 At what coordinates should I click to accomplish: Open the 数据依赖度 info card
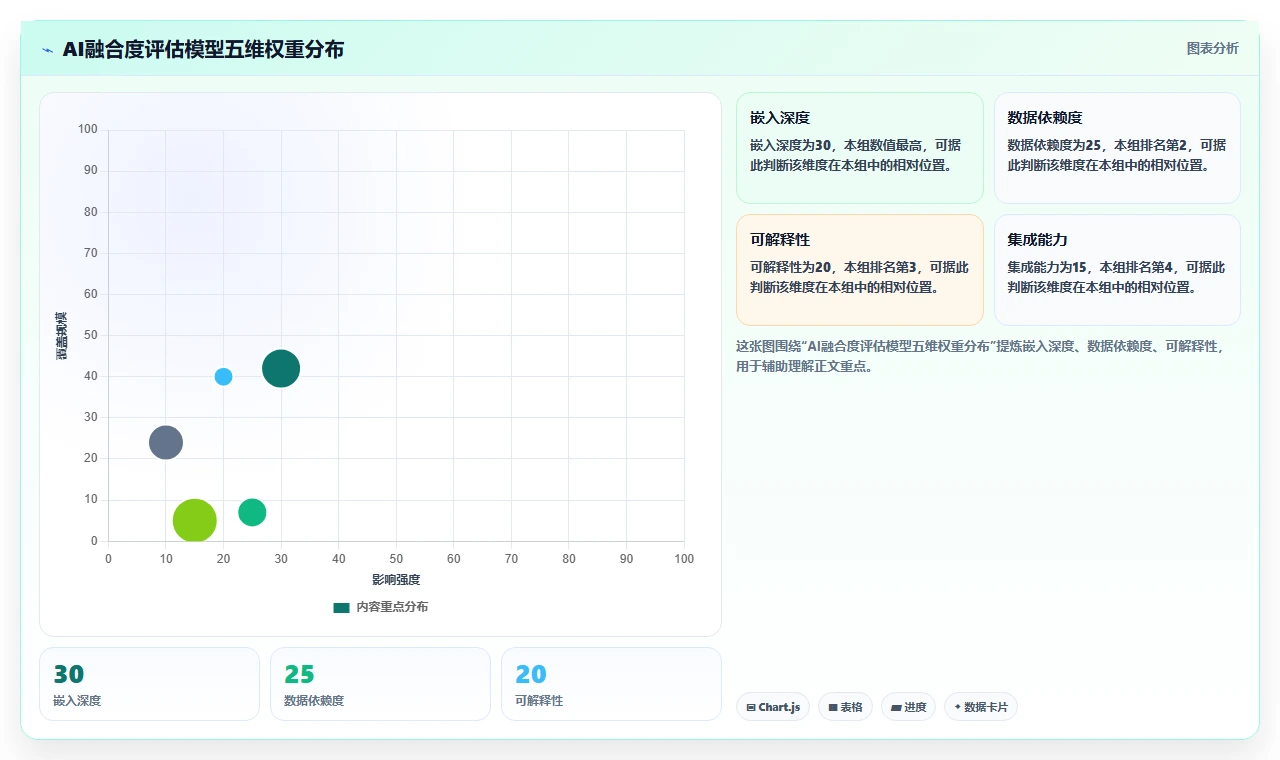tap(1117, 148)
